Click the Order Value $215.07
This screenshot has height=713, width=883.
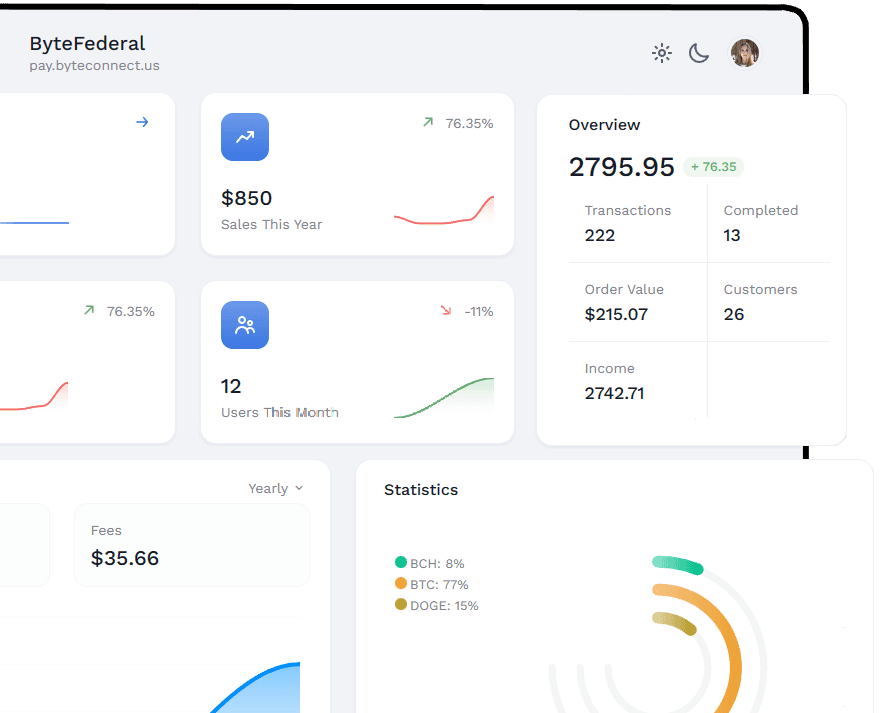tap(616, 314)
